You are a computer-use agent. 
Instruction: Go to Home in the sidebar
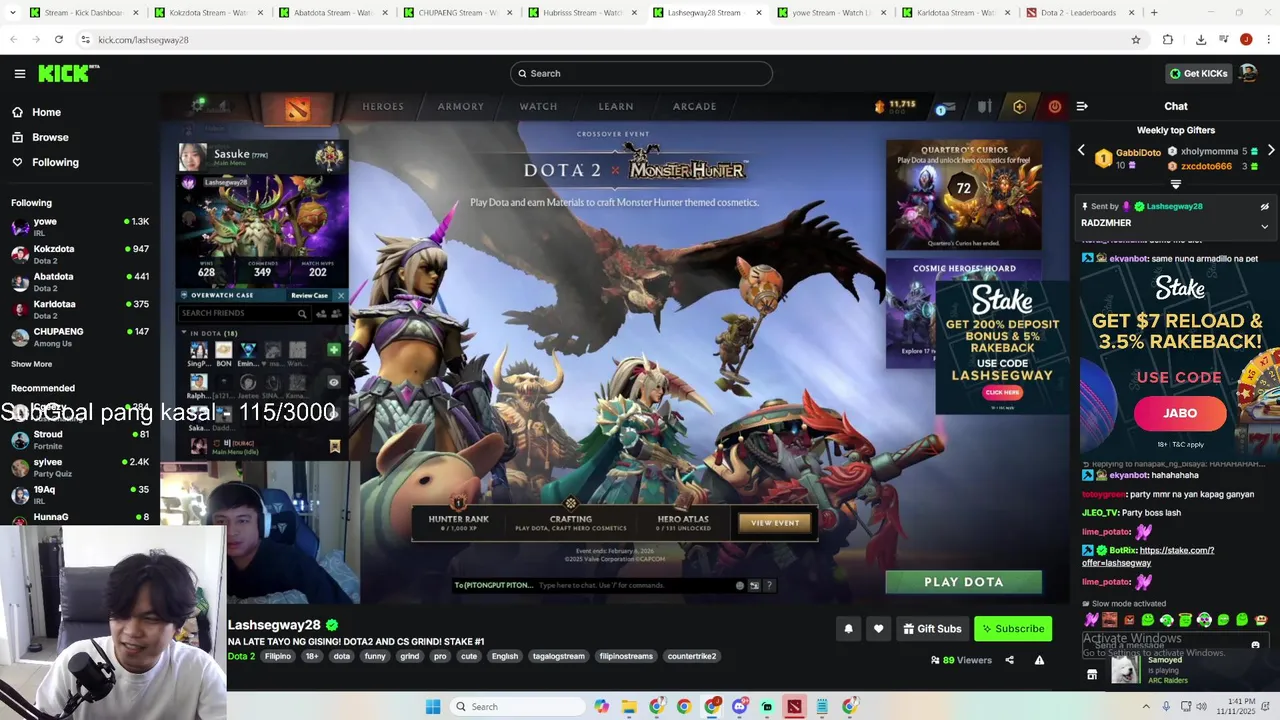coord(46,112)
